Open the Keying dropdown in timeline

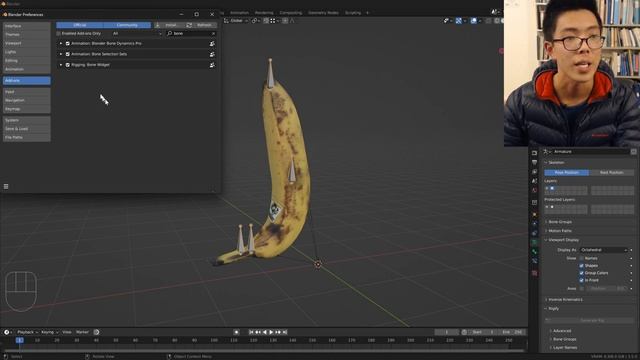point(50,332)
